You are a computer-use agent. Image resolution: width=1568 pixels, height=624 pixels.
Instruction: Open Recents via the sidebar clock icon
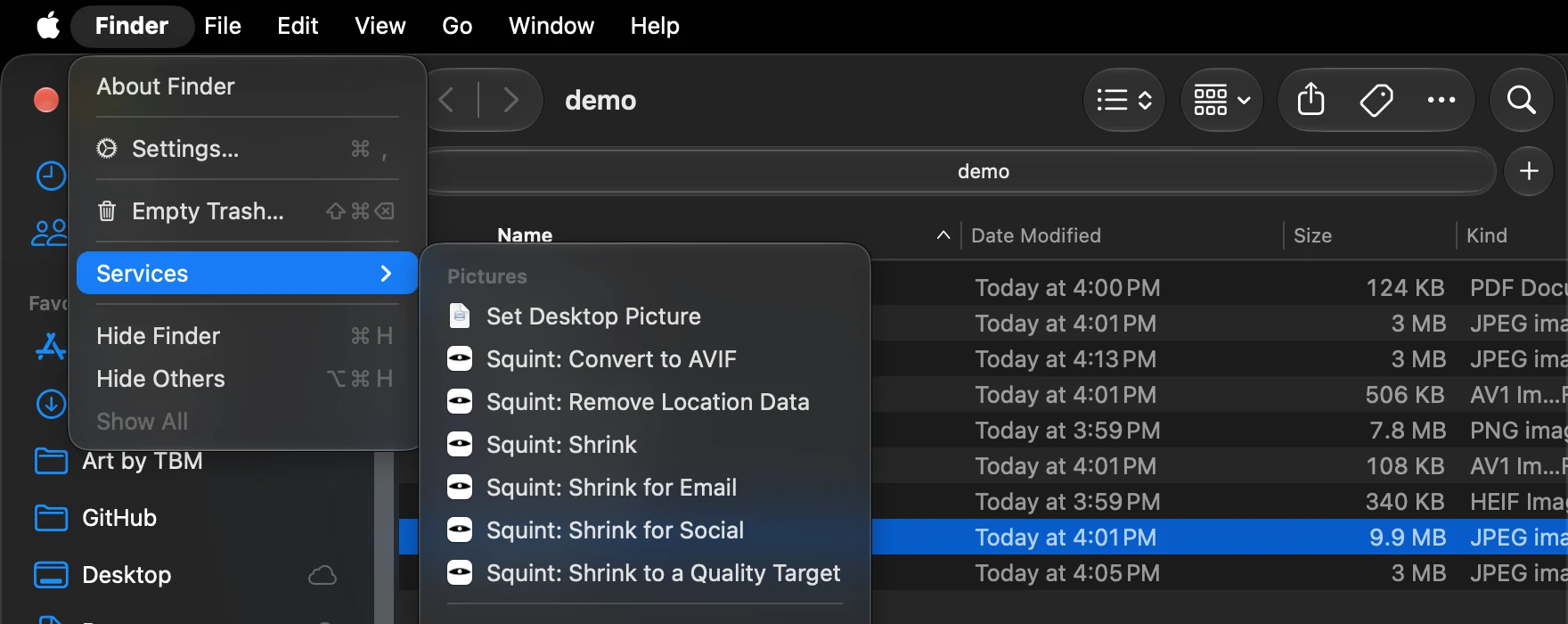[51, 176]
